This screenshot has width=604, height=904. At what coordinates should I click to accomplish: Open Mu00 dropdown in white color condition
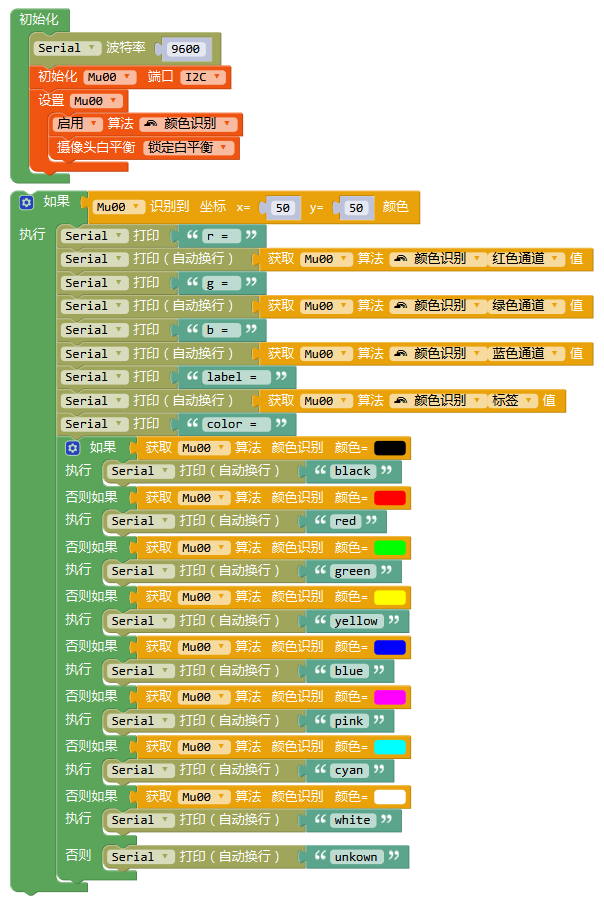click(x=204, y=797)
